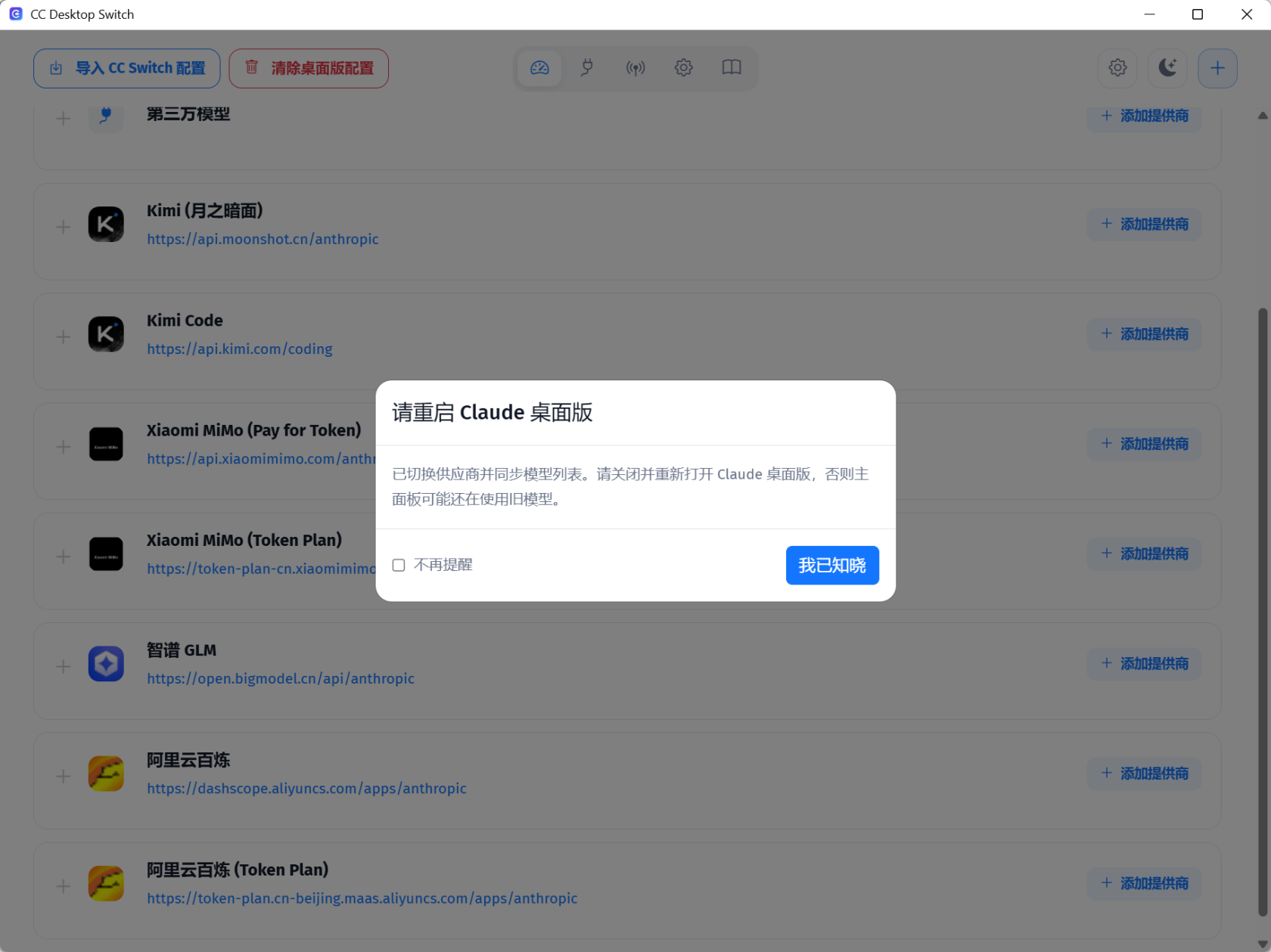Click 导入 CC Switch 配置 button

[x=126, y=68]
